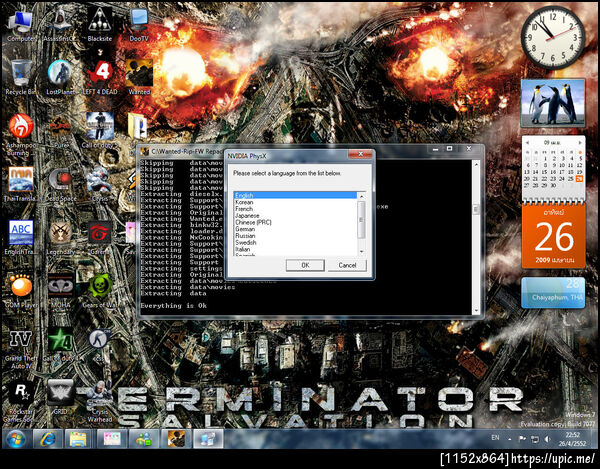The image size is (600, 469).
Task: Open the Windows Start menu orb
Action: point(16,439)
